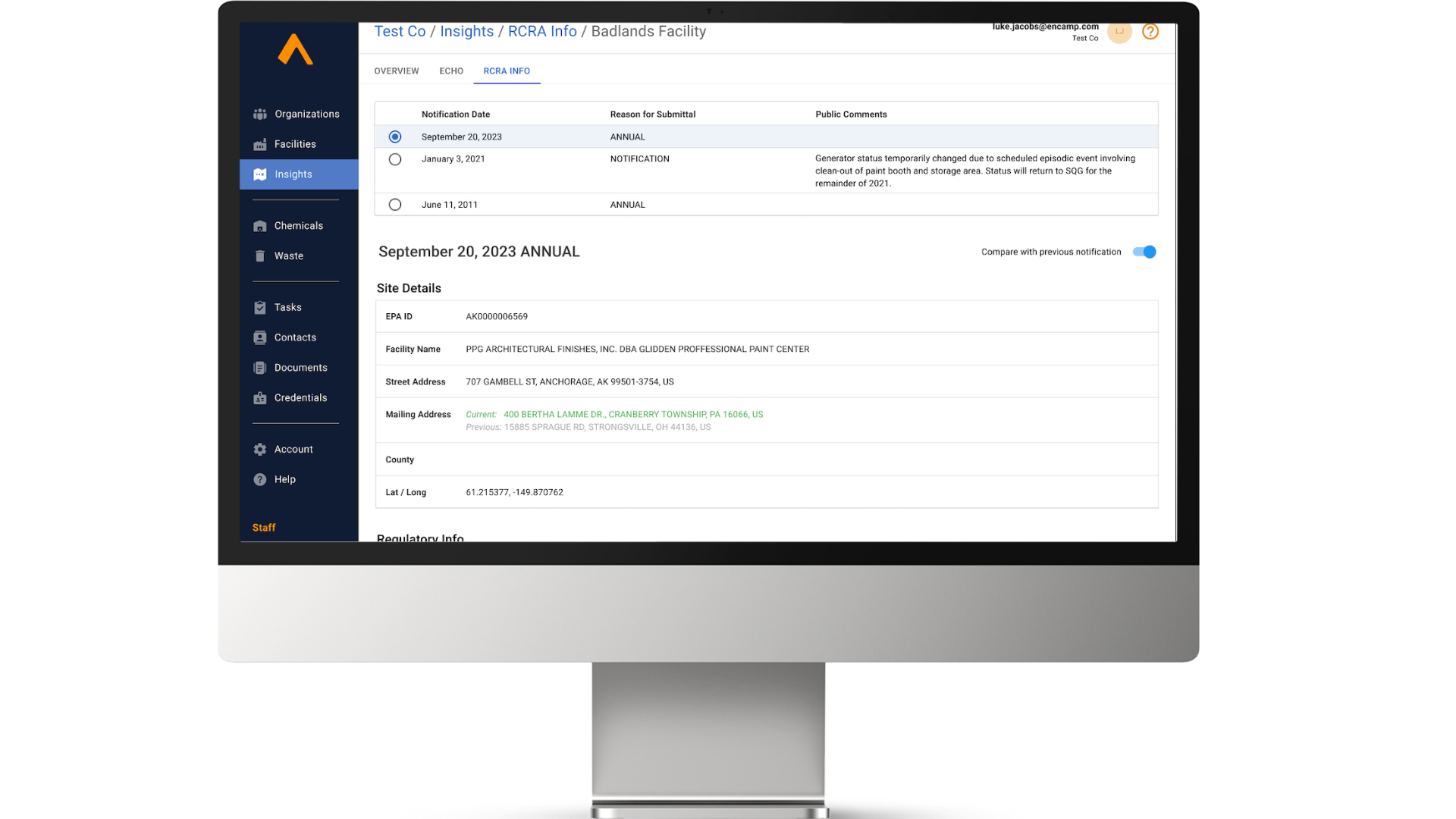
Task: Click the orange help question icon
Action: click(x=1150, y=32)
